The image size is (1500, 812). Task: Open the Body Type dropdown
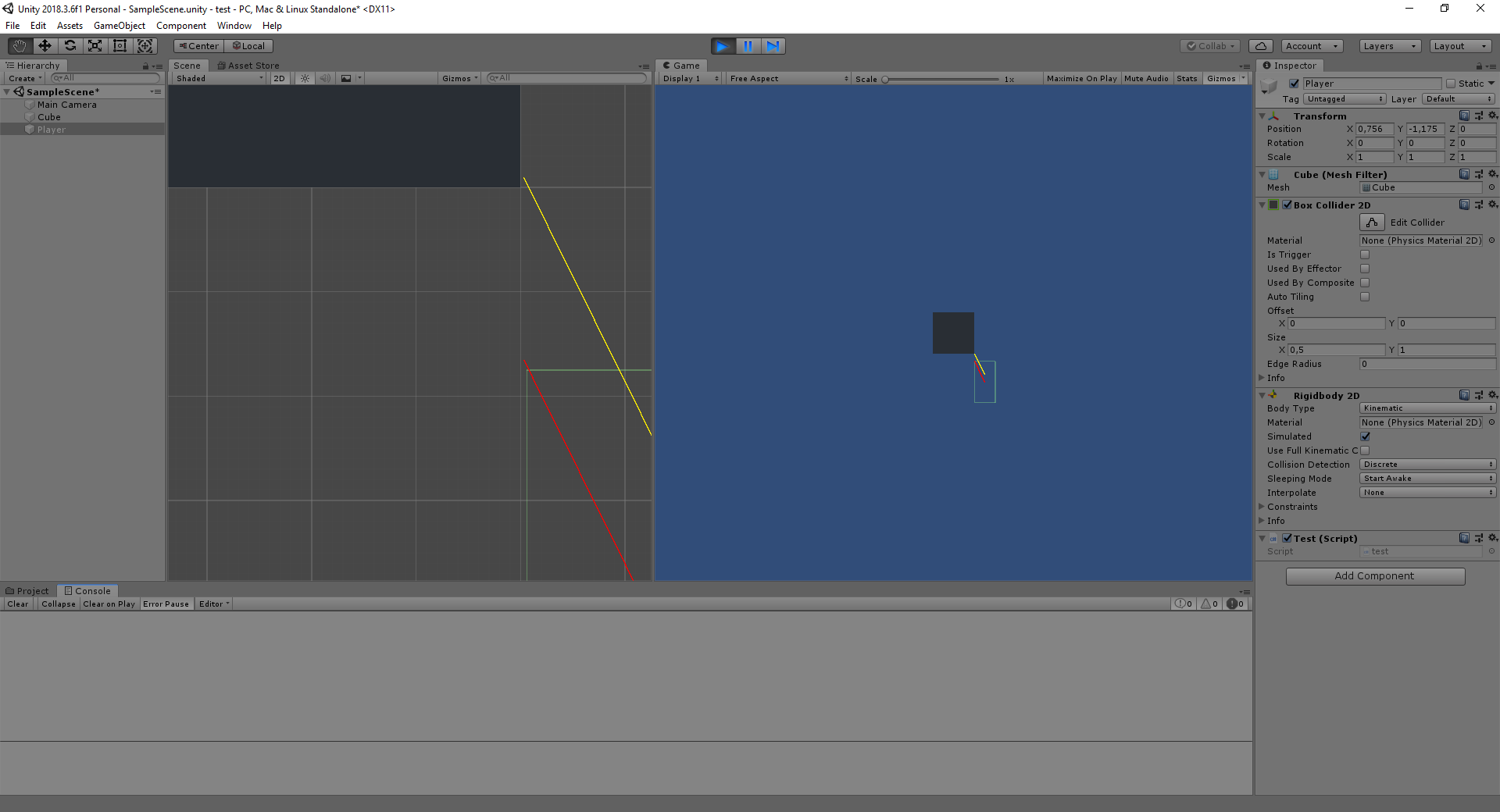point(1427,408)
